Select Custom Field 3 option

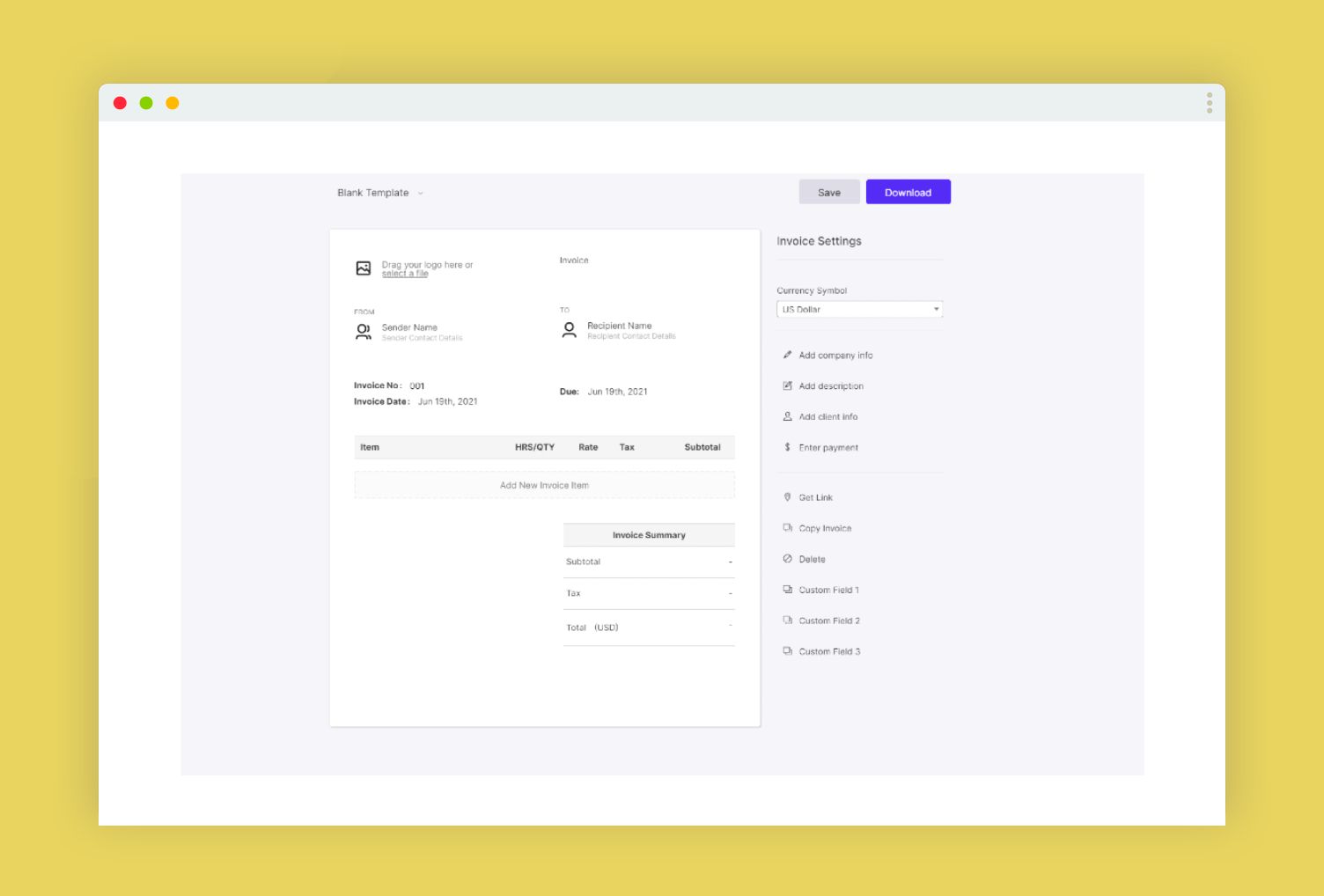[x=828, y=651]
